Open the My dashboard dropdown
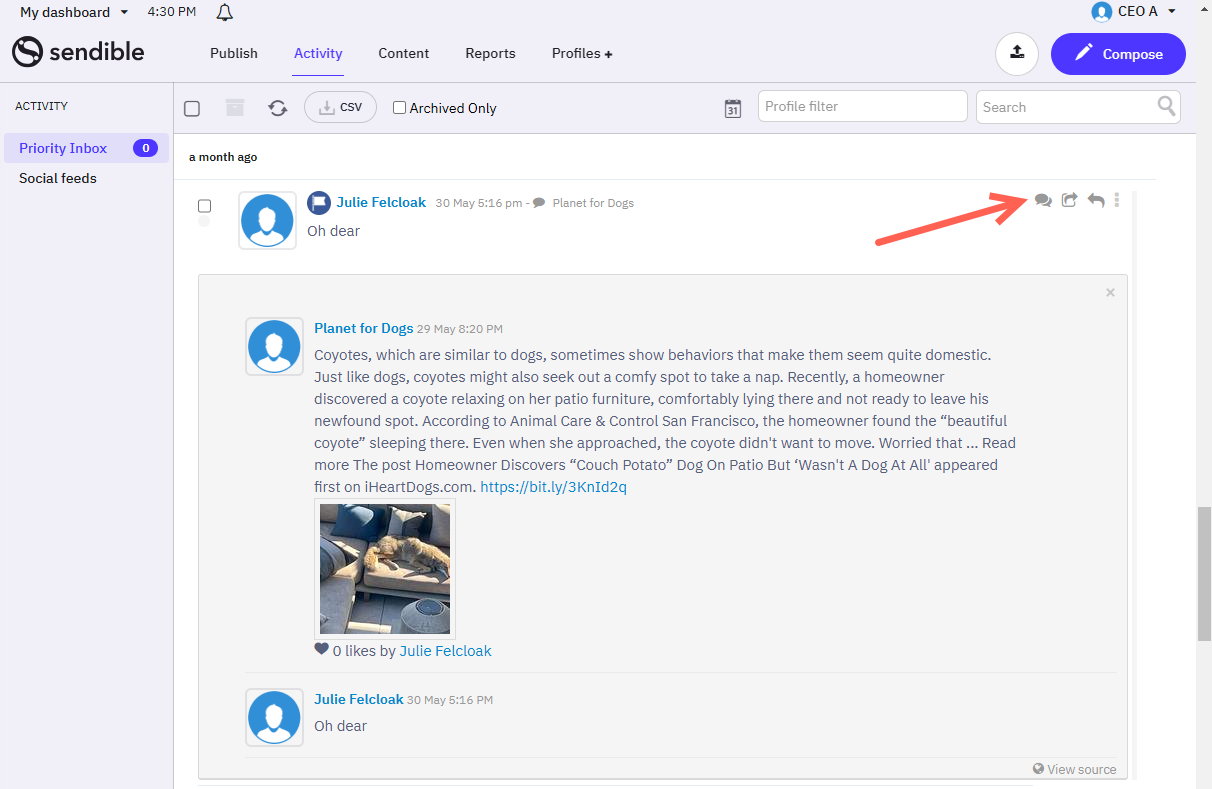 pyautogui.click(x=74, y=12)
